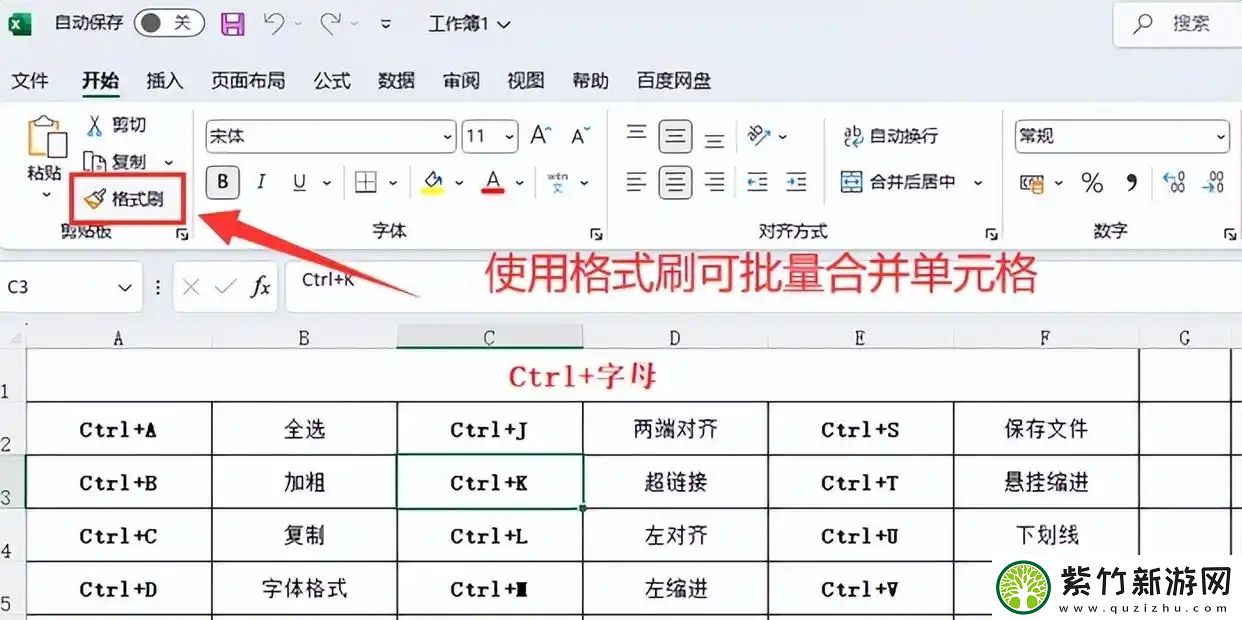The height and width of the screenshot is (620, 1242).
Task: Apply top vertical alignment
Action: point(637,135)
